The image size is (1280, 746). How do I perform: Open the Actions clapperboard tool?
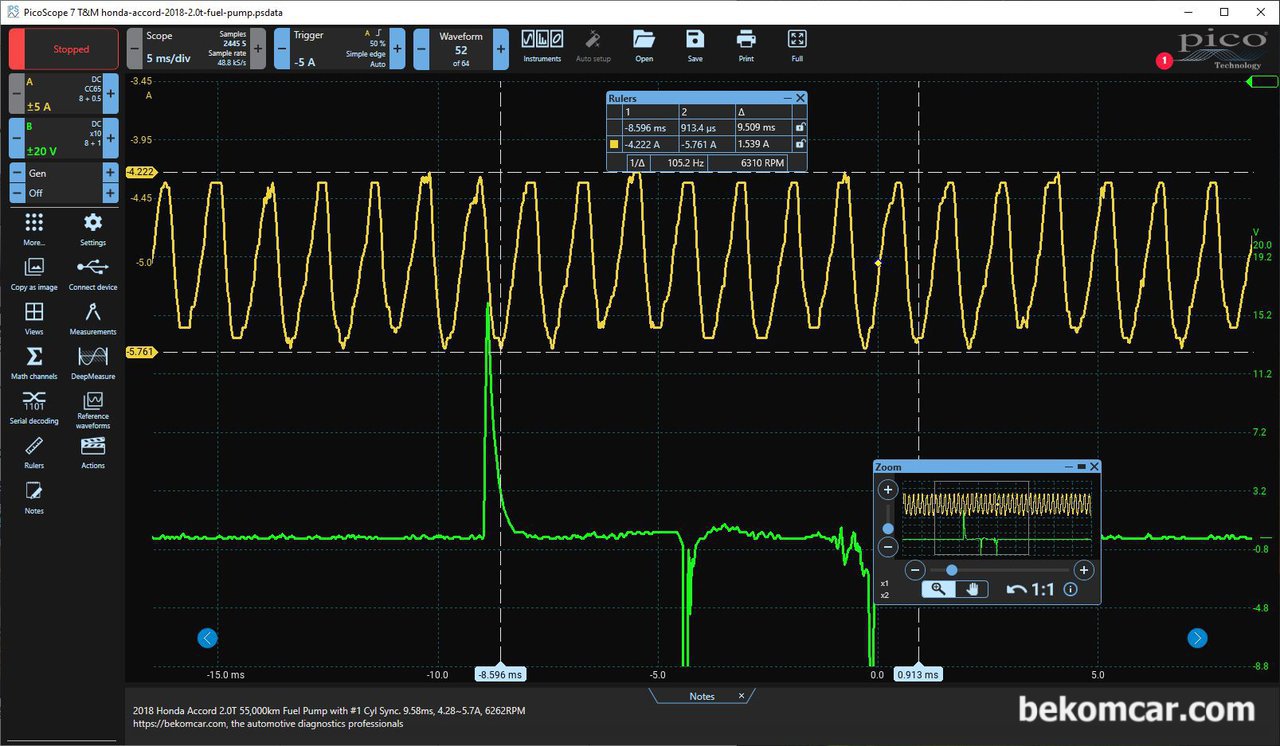pos(93,452)
